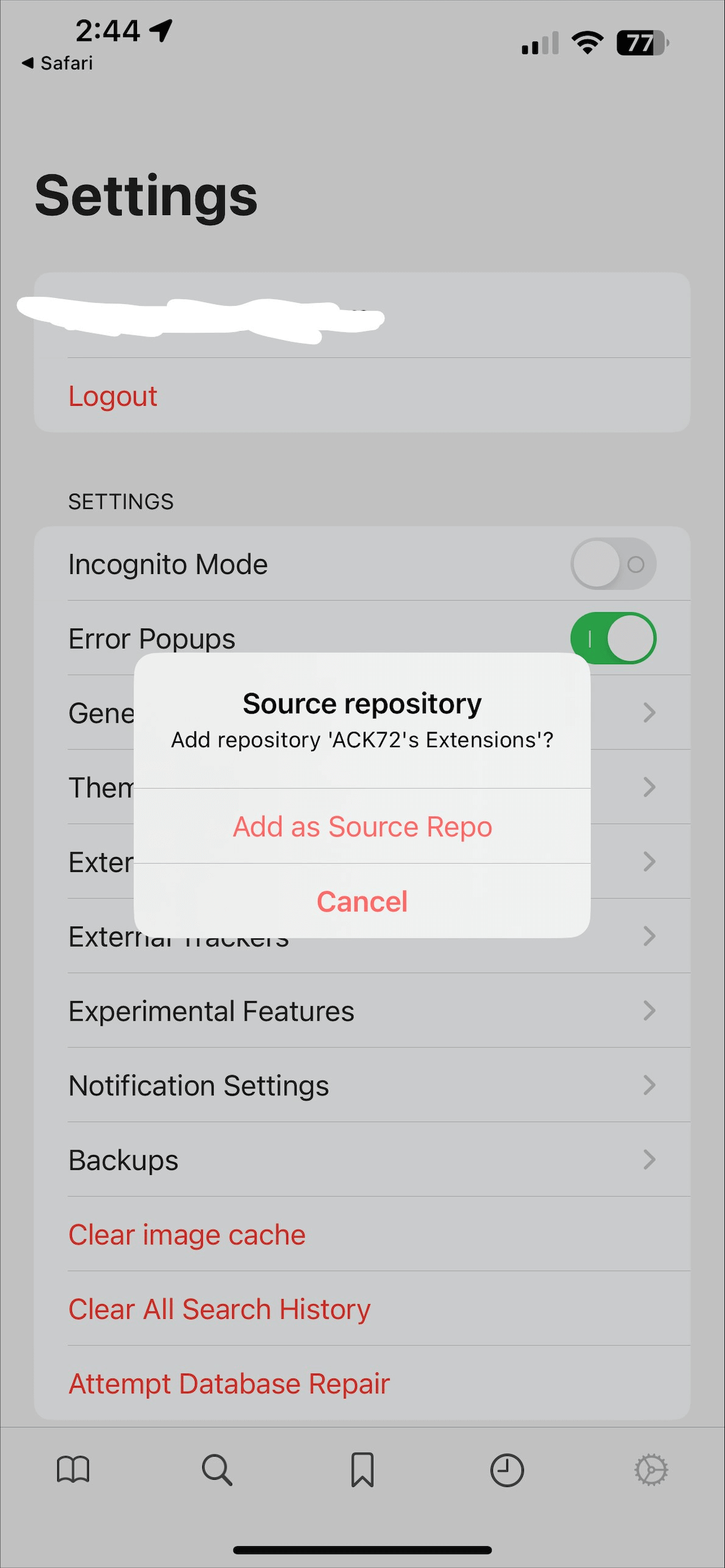Open the Backups menu row
Viewport: 725px width, 1568px height.
point(124,1160)
